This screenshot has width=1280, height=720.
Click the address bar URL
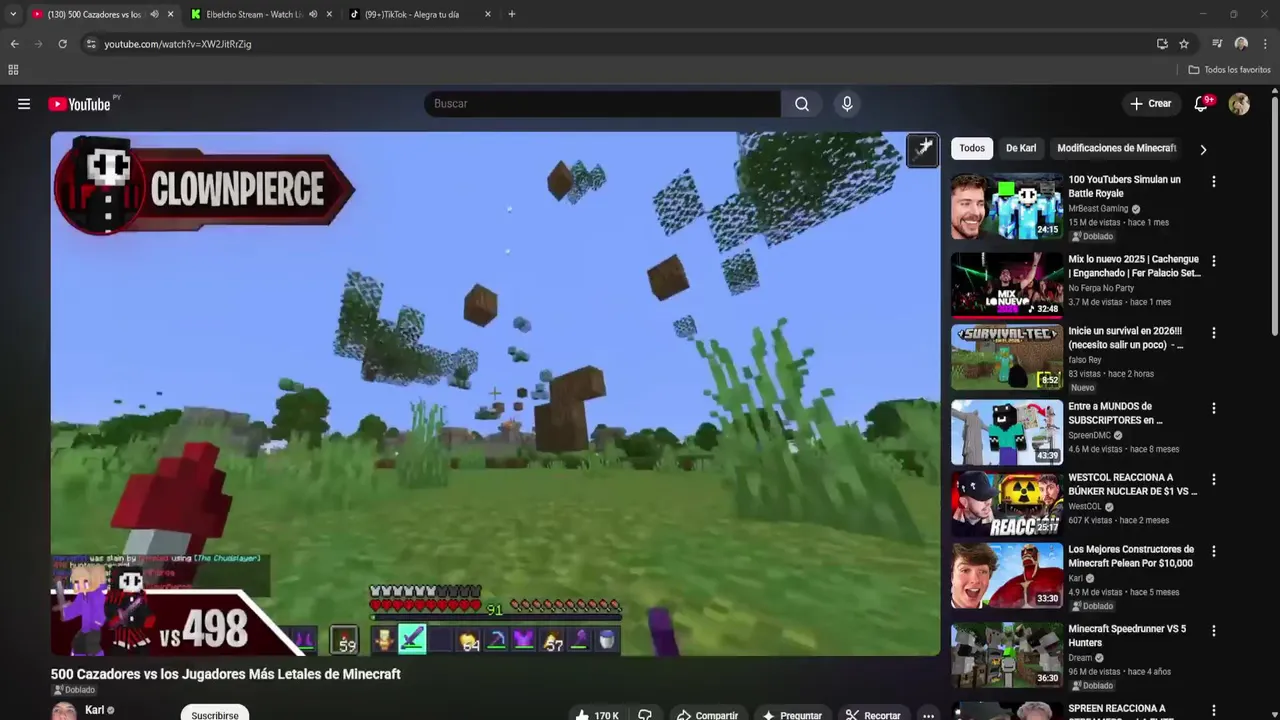(x=178, y=44)
